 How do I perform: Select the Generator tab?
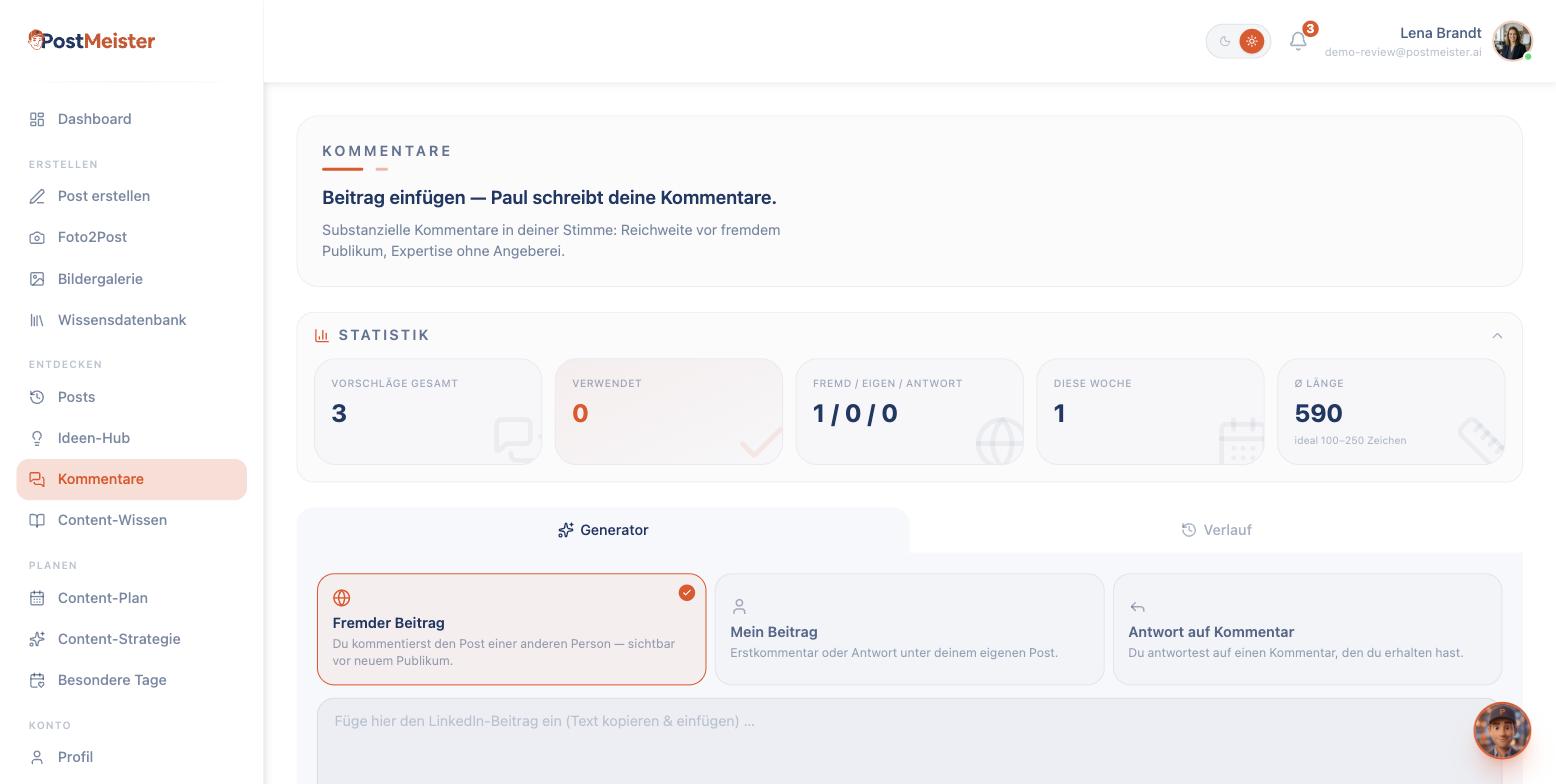[x=603, y=530]
